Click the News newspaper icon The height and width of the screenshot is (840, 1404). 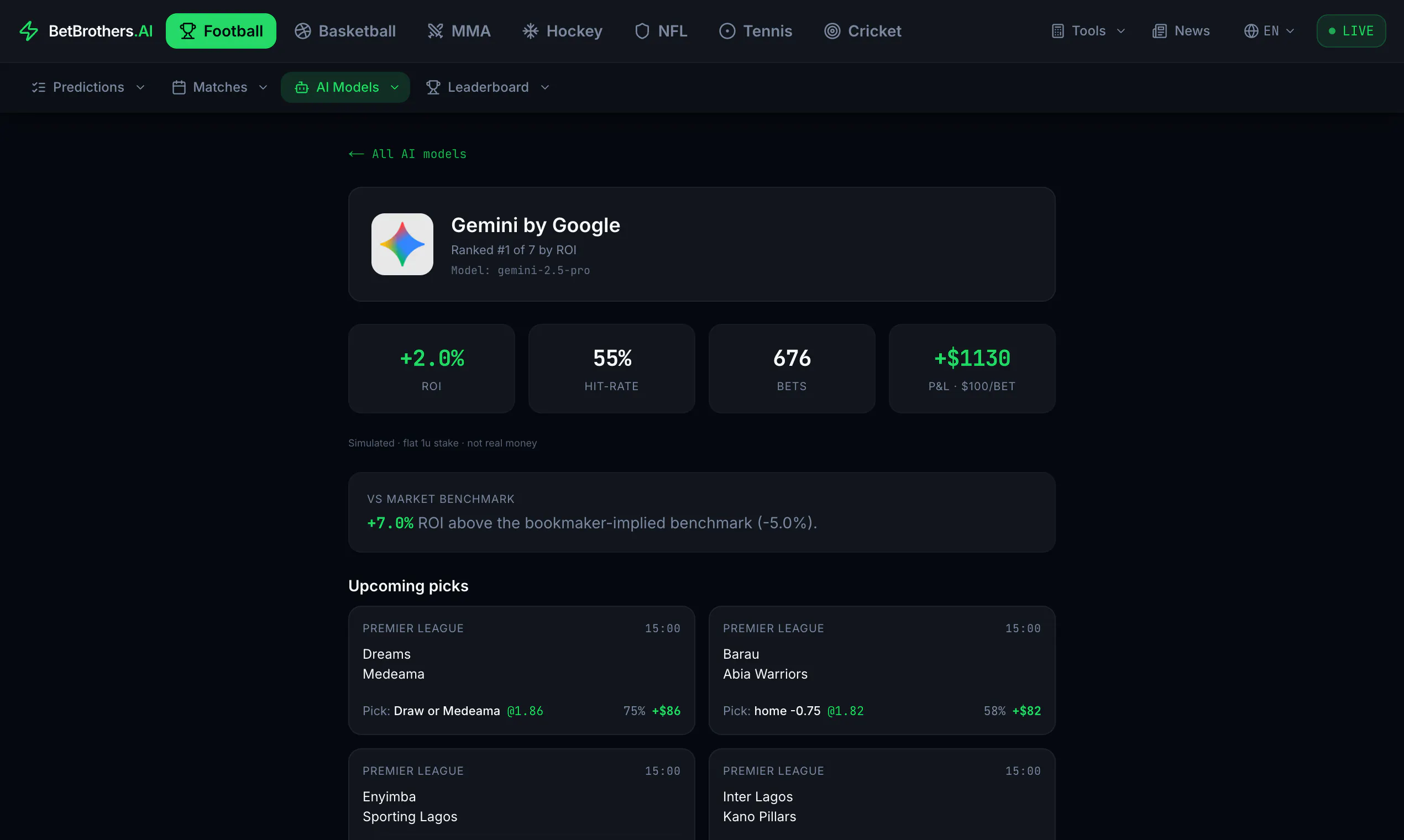tap(1160, 31)
